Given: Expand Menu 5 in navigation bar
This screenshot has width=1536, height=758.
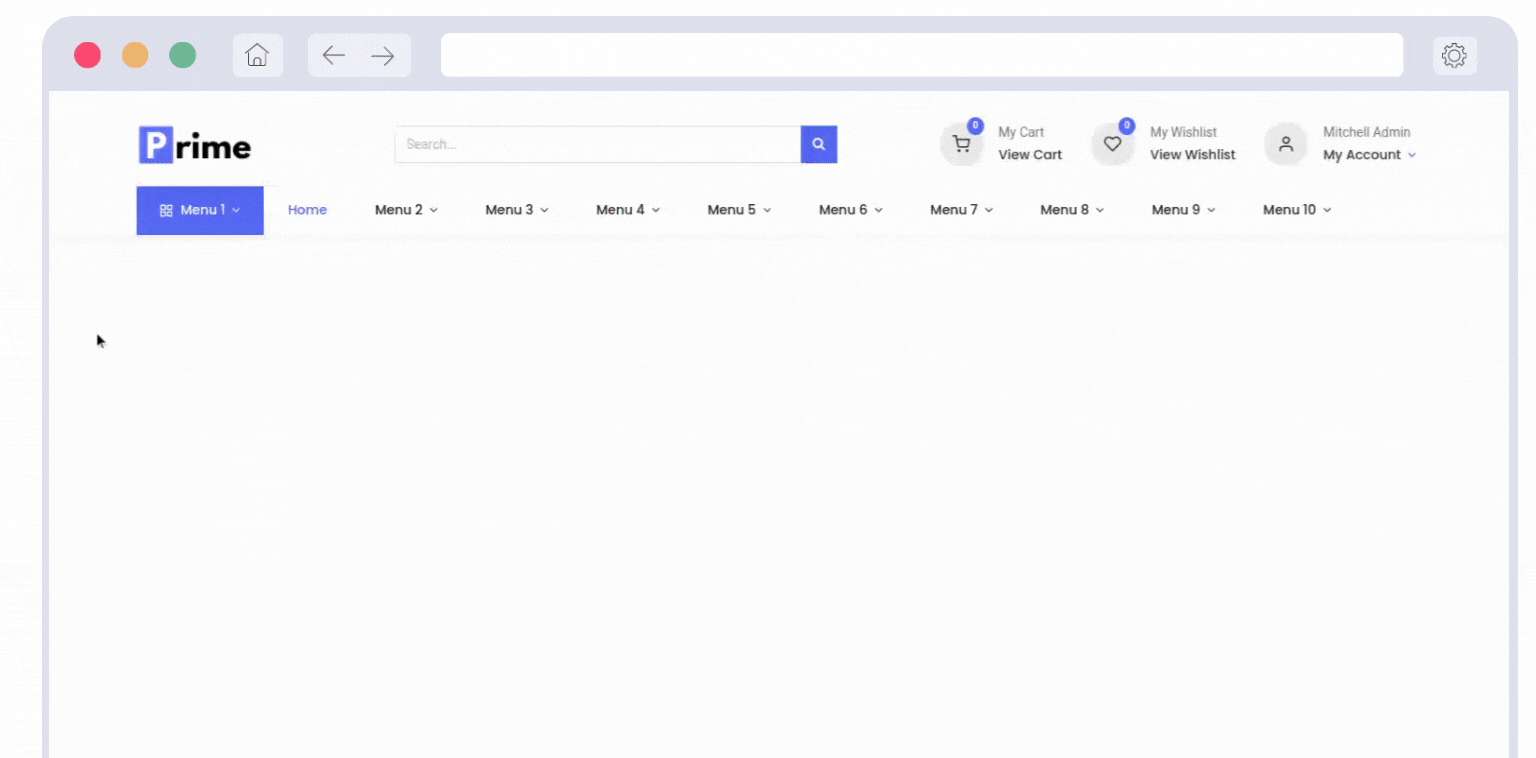Looking at the screenshot, I should [739, 210].
